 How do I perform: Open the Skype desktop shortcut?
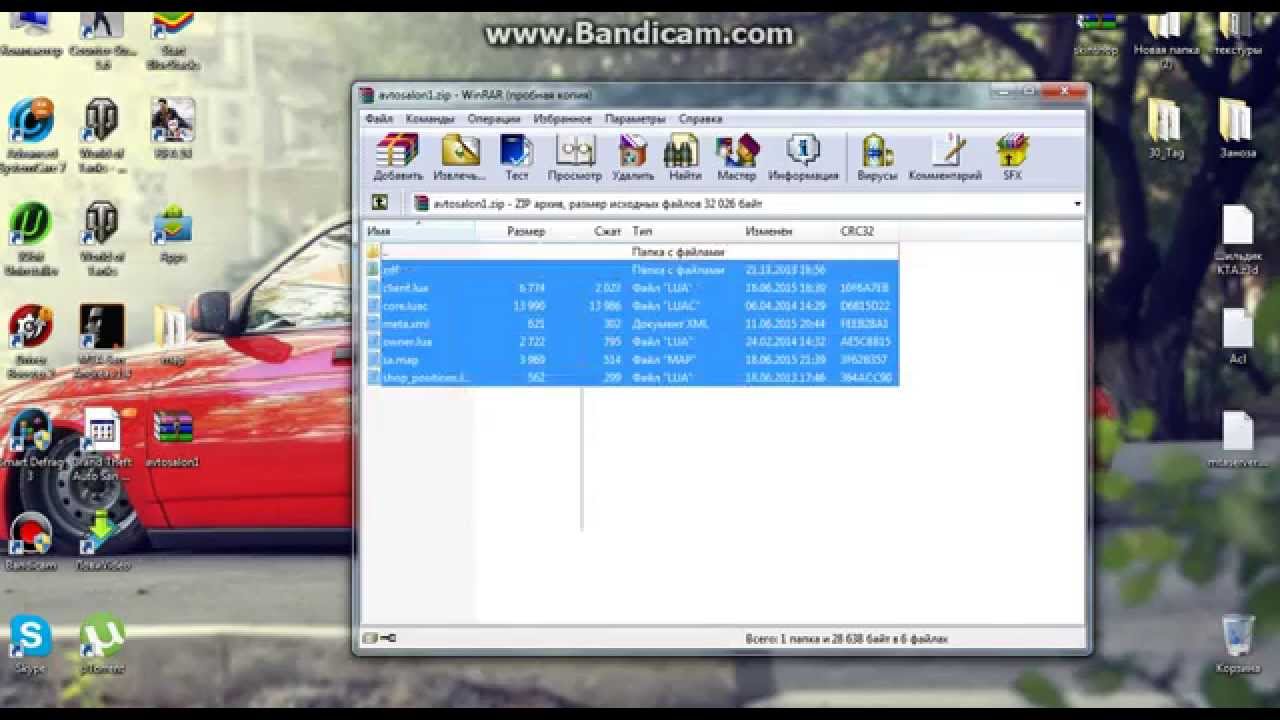tap(30, 645)
